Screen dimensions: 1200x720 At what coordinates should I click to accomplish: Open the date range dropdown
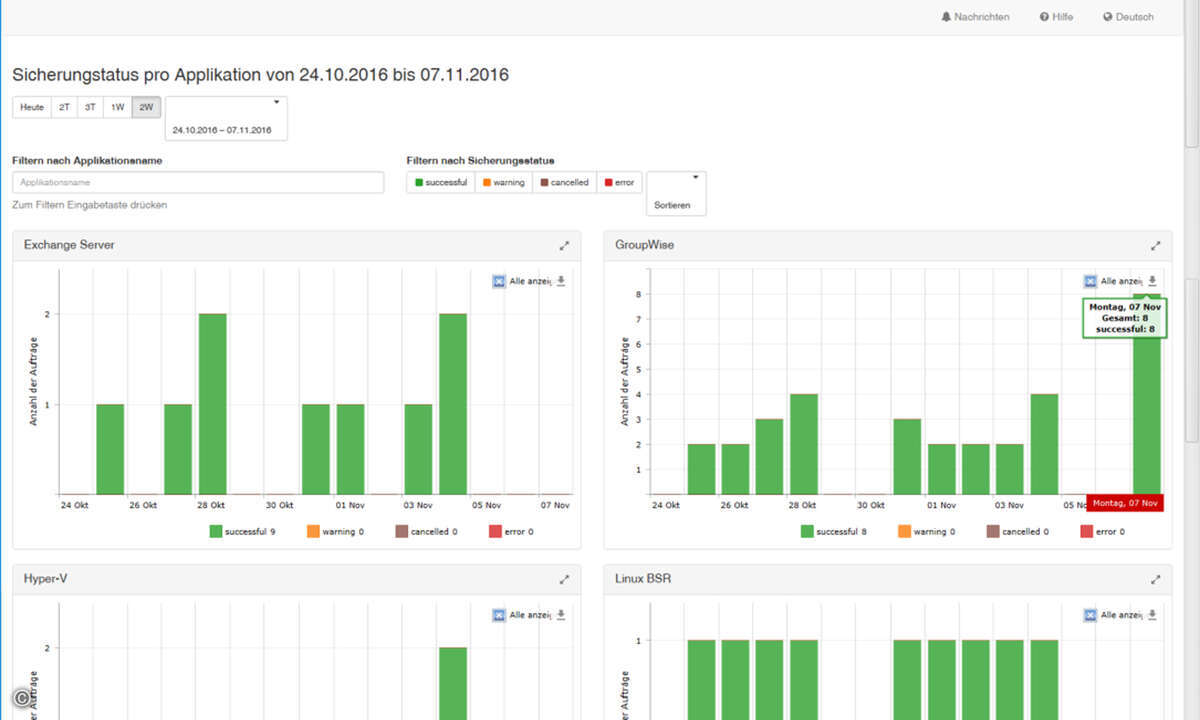pos(226,119)
